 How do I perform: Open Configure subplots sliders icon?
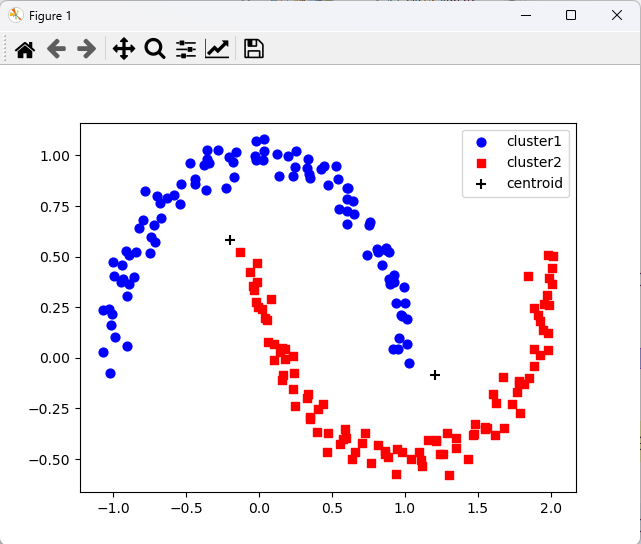click(186, 49)
